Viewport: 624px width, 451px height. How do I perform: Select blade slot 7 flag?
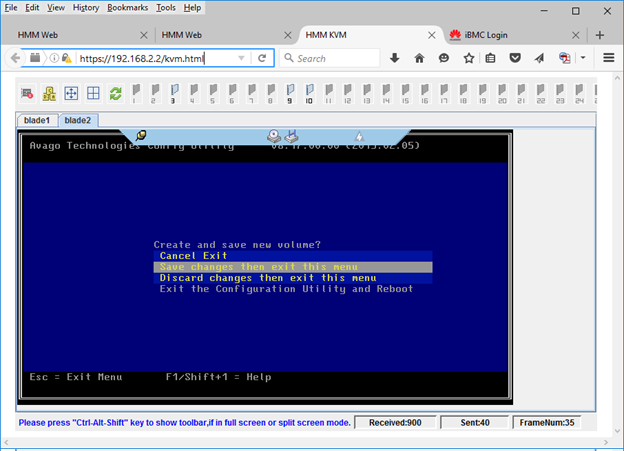click(x=251, y=94)
